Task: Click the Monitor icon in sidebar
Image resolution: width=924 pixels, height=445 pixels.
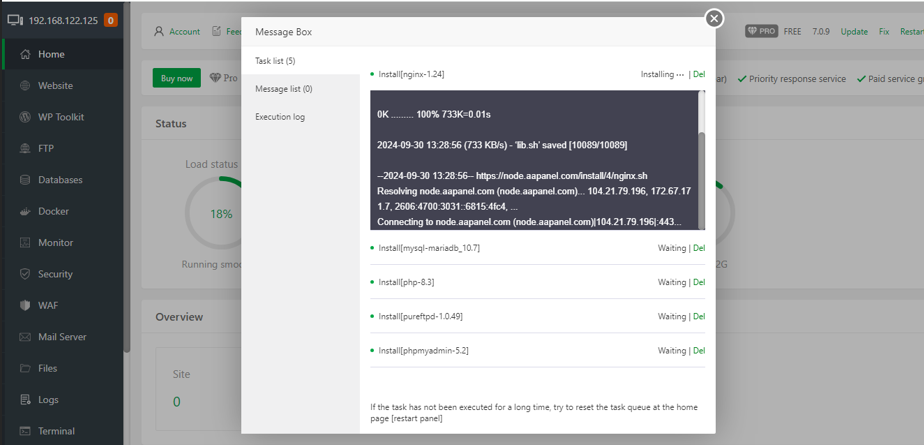Action: click(25, 242)
